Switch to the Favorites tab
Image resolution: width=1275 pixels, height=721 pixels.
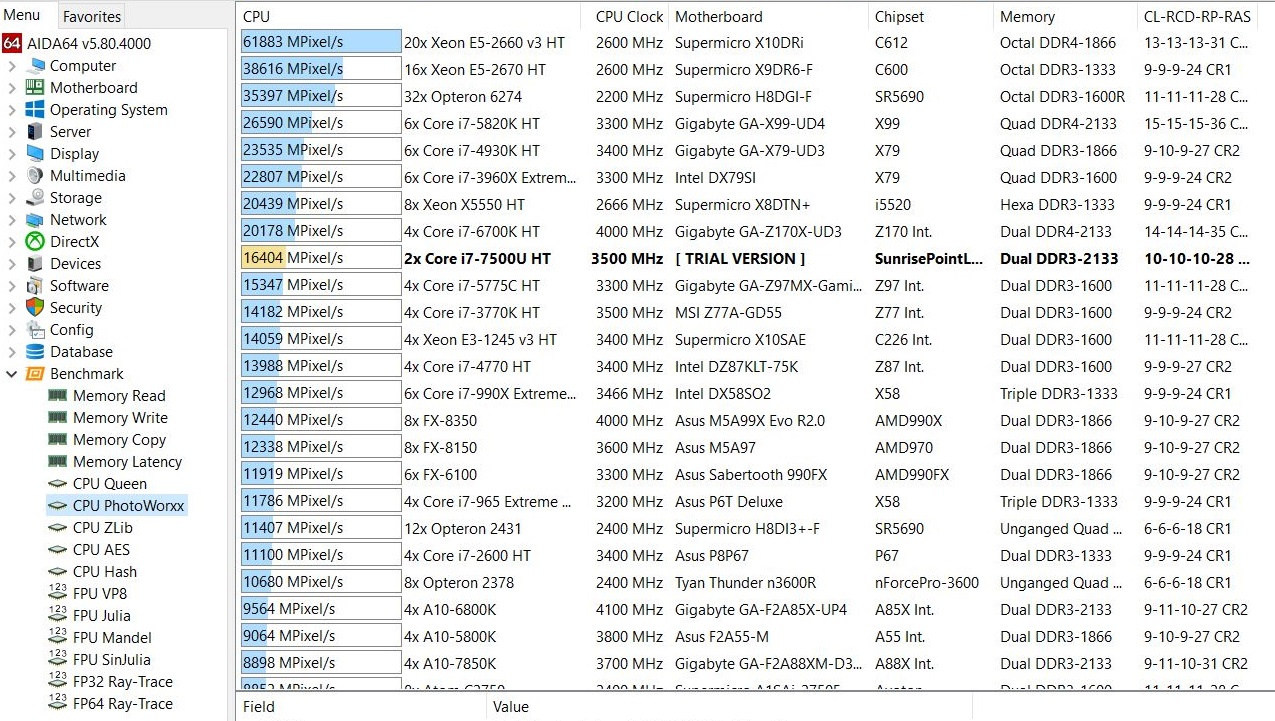(92, 16)
